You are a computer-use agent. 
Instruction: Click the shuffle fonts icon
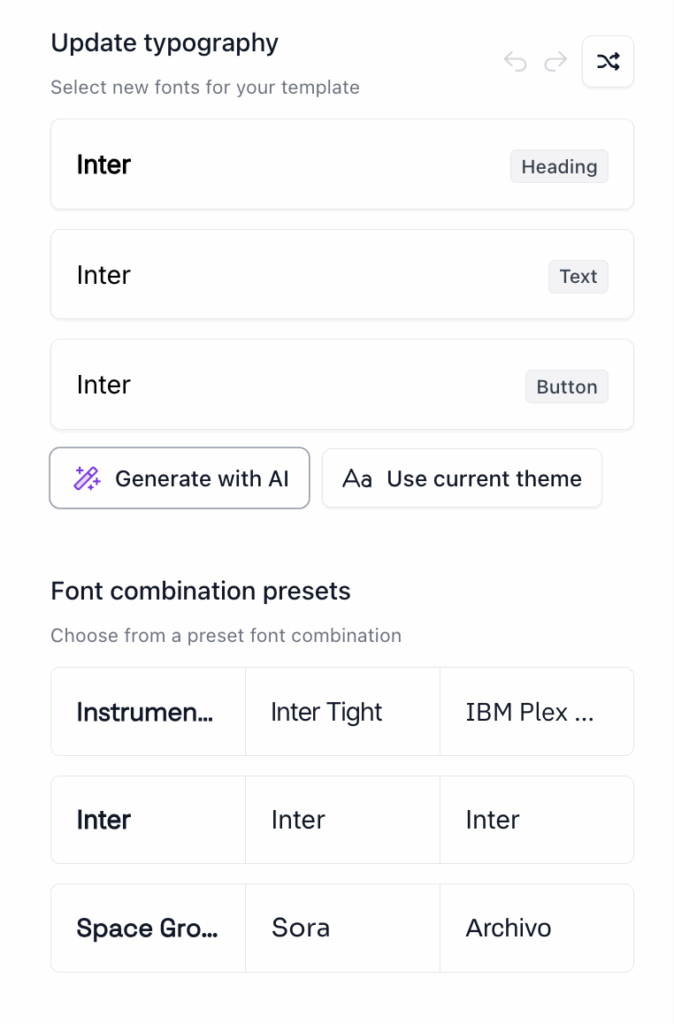click(608, 61)
